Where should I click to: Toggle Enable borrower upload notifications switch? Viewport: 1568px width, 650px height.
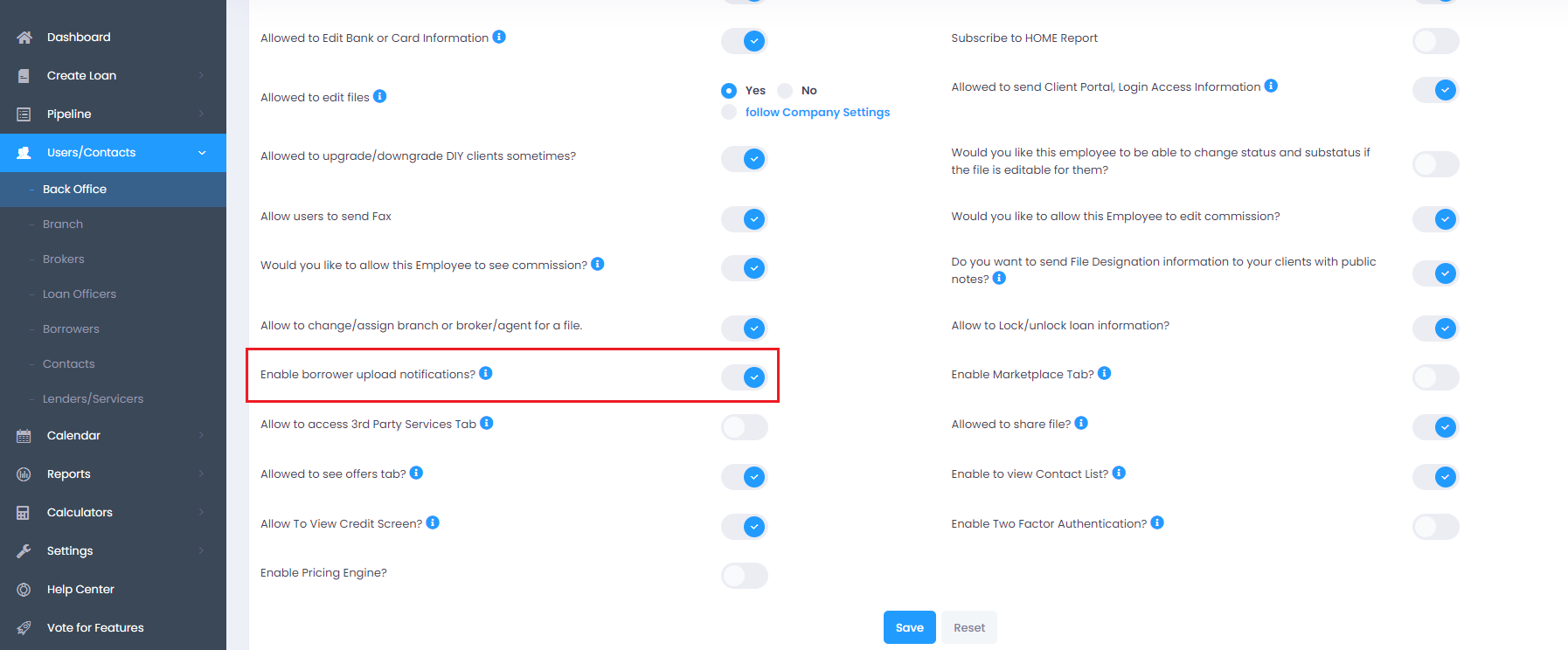[745, 377]
